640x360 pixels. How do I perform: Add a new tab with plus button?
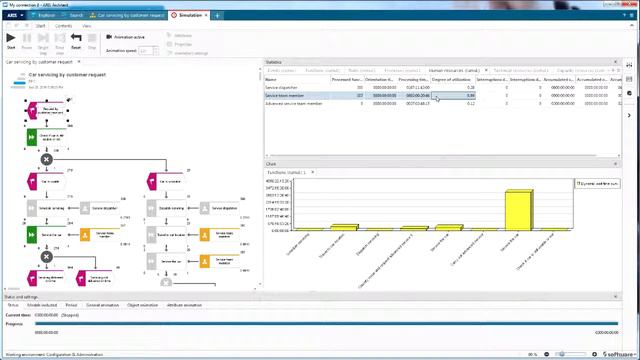click(x=217, y=16)
